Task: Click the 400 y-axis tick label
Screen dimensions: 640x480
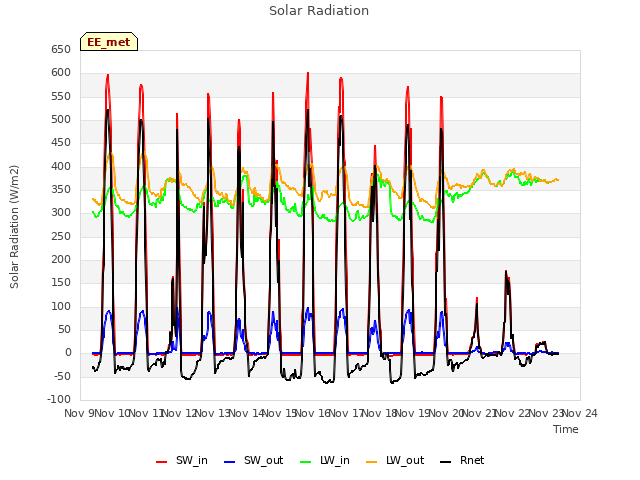Action: (x=61, y=167)
